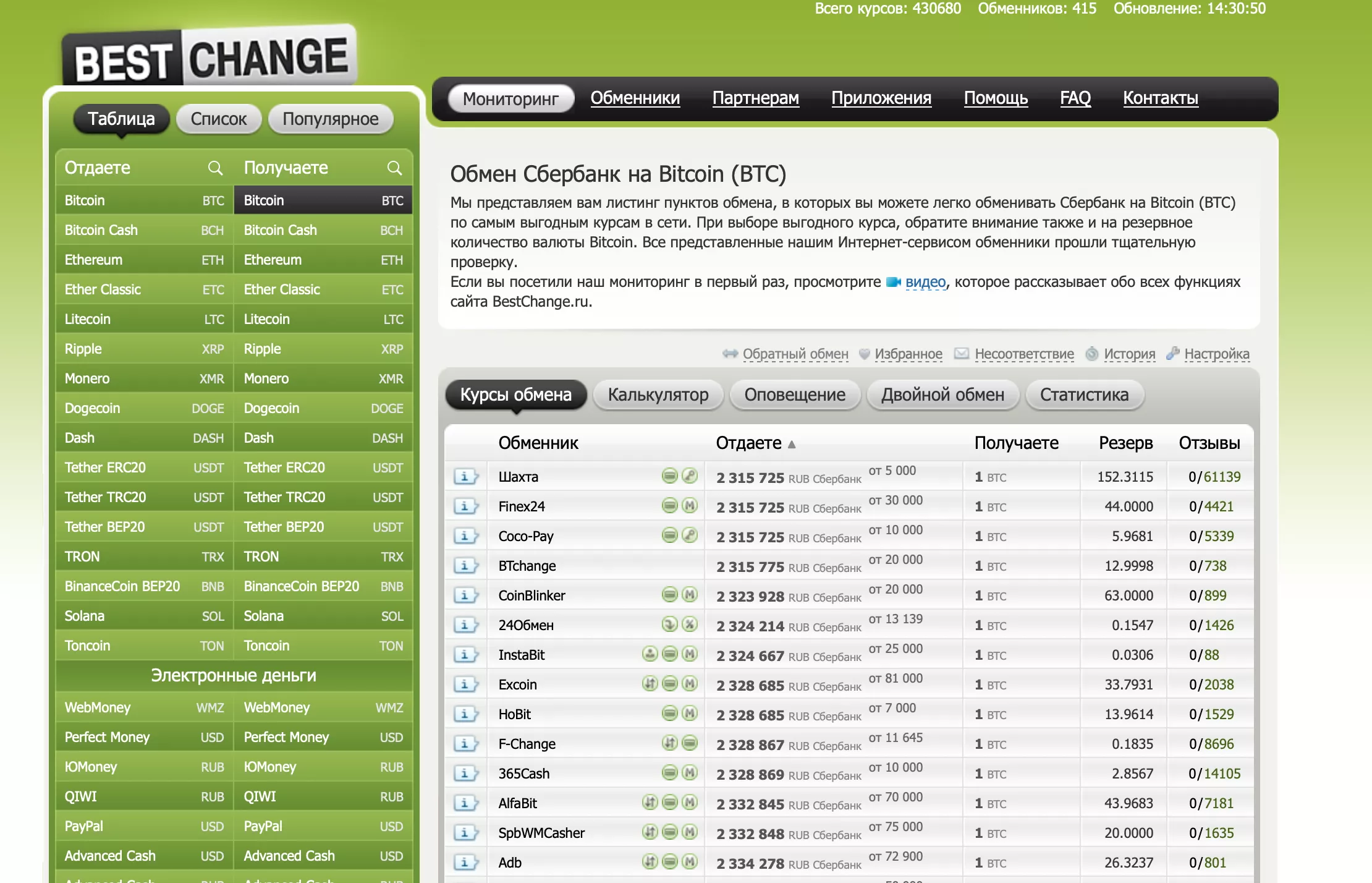Select QIWI RUB in Отдаете column
1372x883 pixels.
pos(144,796)
